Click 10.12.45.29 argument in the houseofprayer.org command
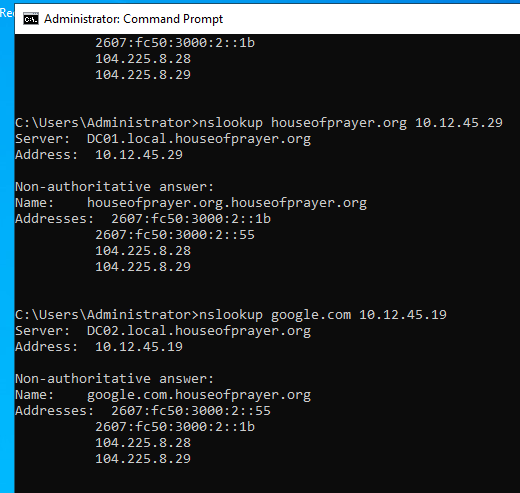Viewport: 520px width, 493px height. [x=459, y=123]
